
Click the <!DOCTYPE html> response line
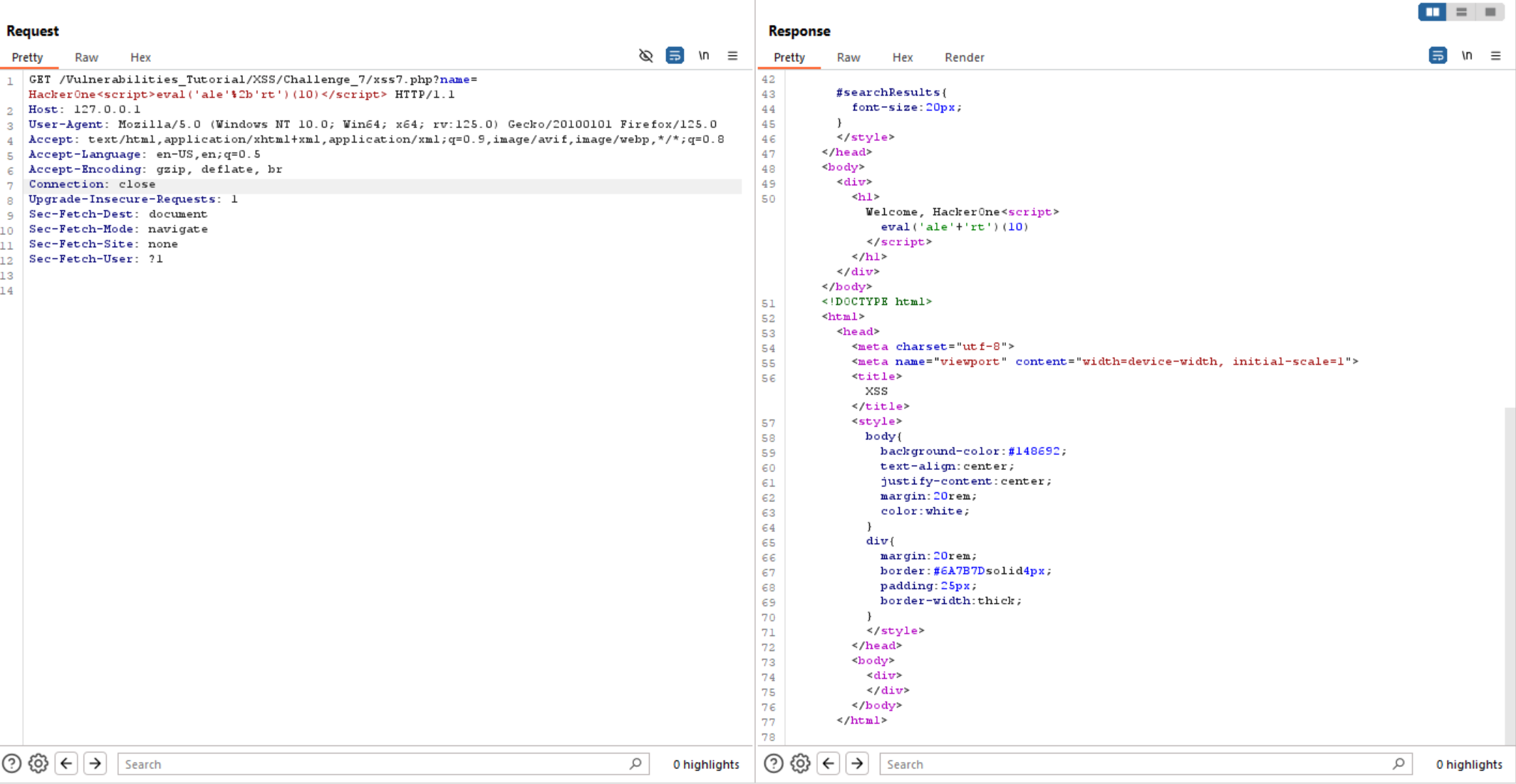point(876,301)
